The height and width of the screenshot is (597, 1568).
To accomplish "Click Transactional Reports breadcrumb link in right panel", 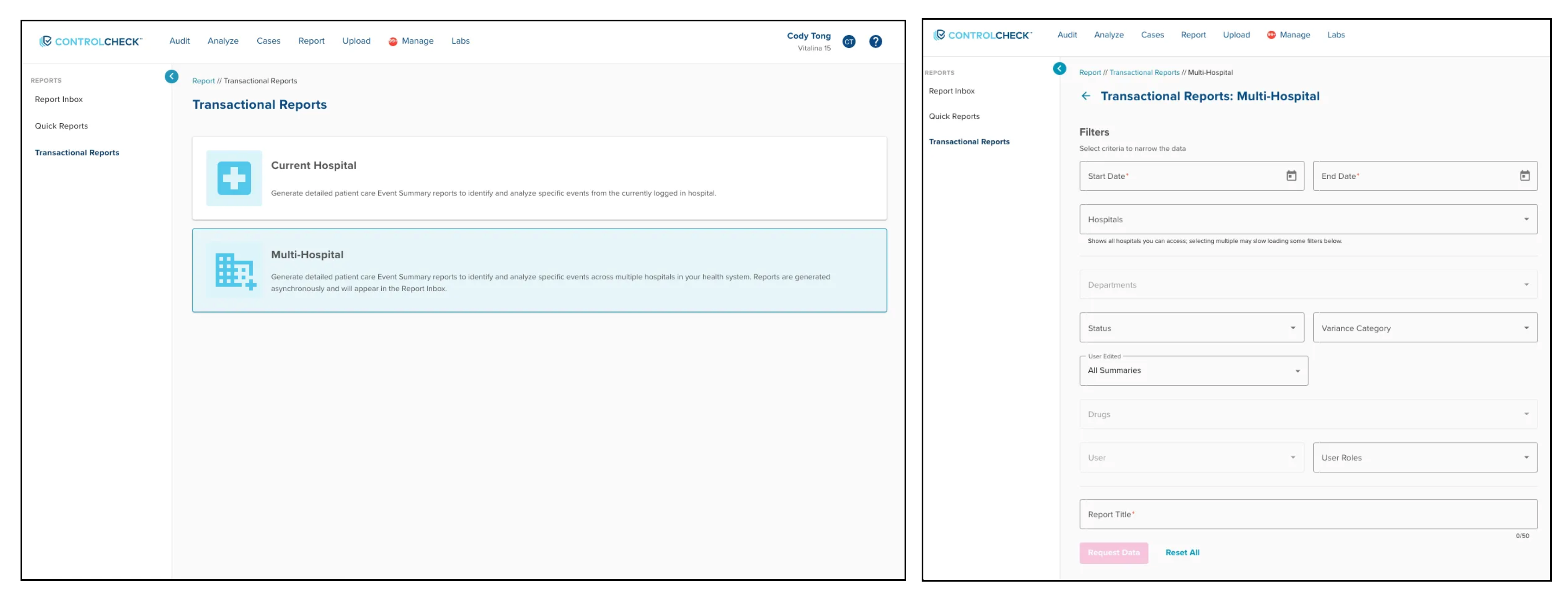I will click(1144, 73).
